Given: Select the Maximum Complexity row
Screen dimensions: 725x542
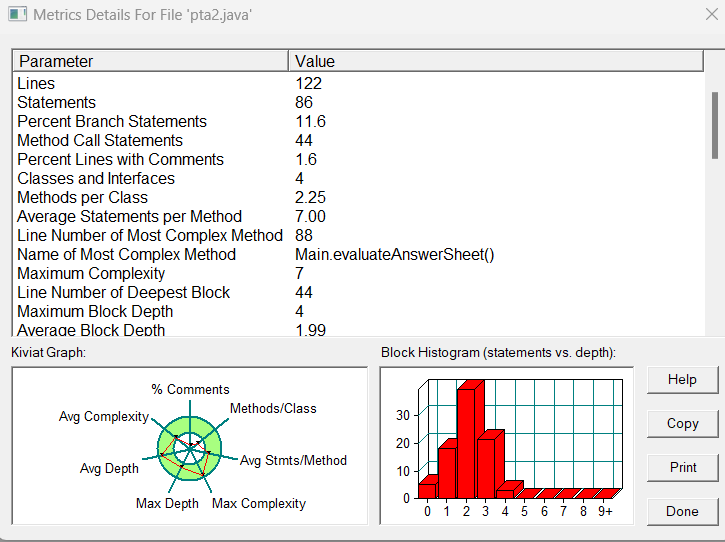Looking at the screenshot, I should pyautogui.click(x=358, y=273).
